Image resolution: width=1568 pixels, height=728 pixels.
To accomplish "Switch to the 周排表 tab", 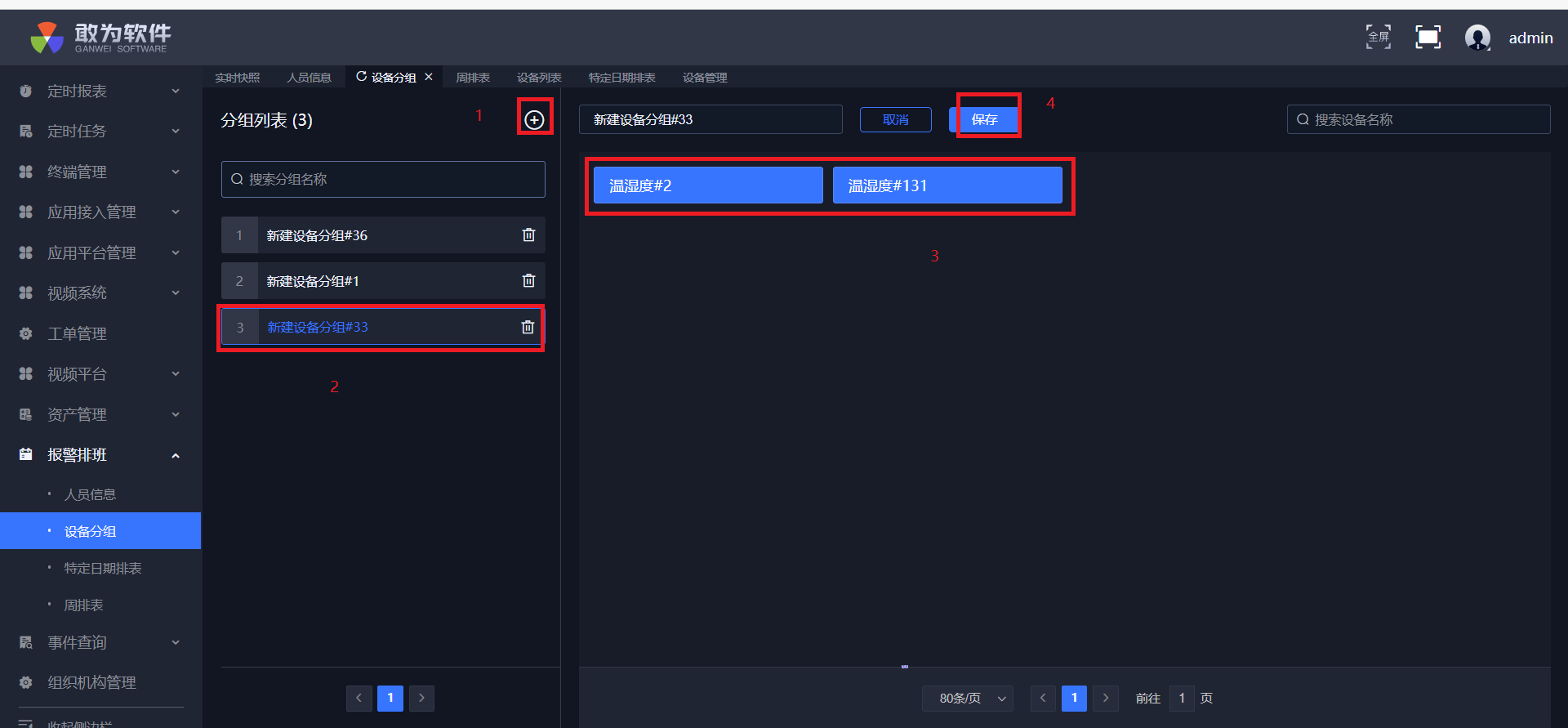I will (473, 78).
